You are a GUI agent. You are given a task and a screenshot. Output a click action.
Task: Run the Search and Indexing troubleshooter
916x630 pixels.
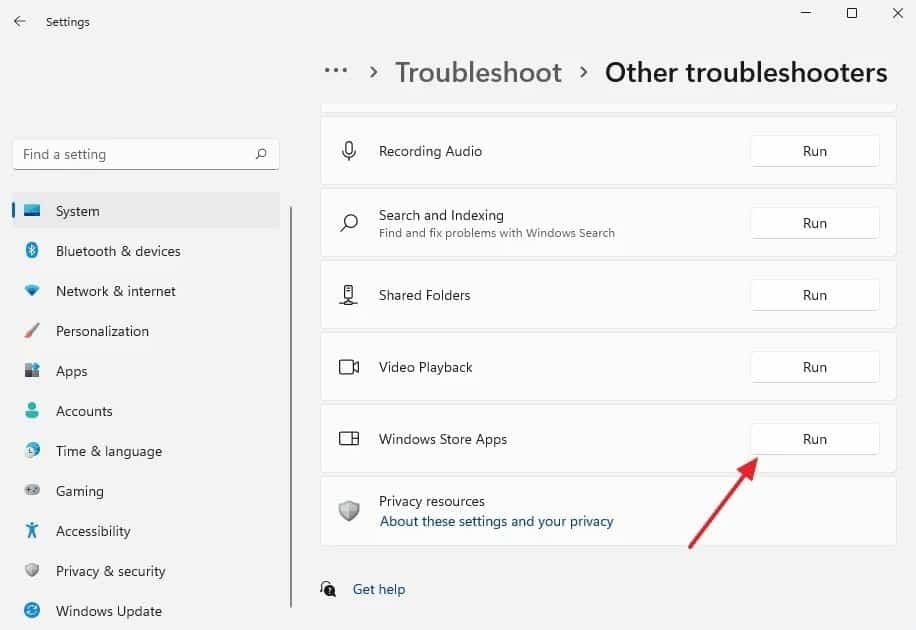[x=814, y=223]
